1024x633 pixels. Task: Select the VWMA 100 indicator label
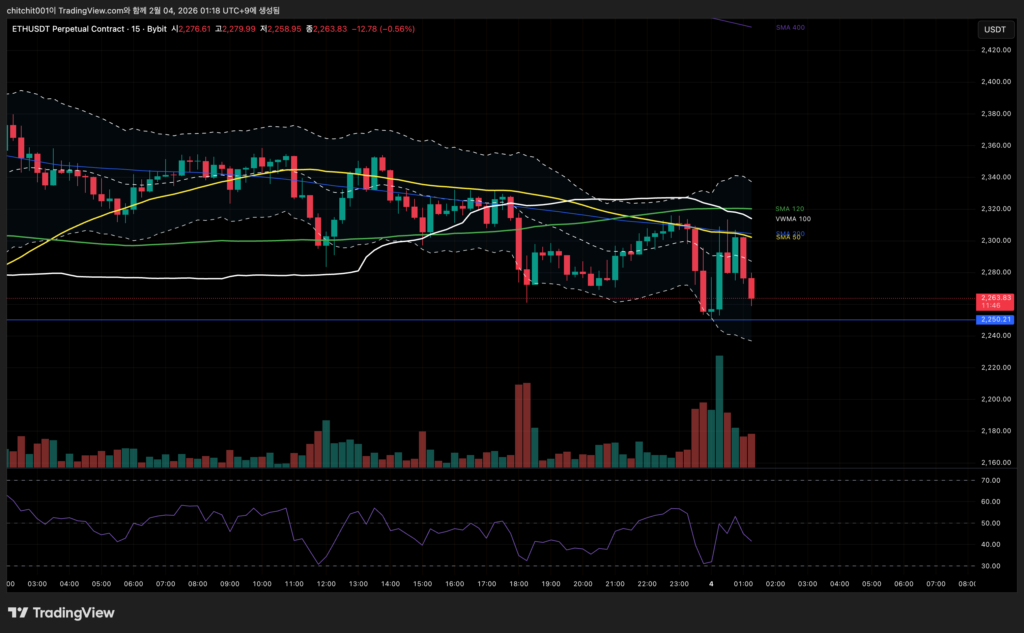click(792, 217)
